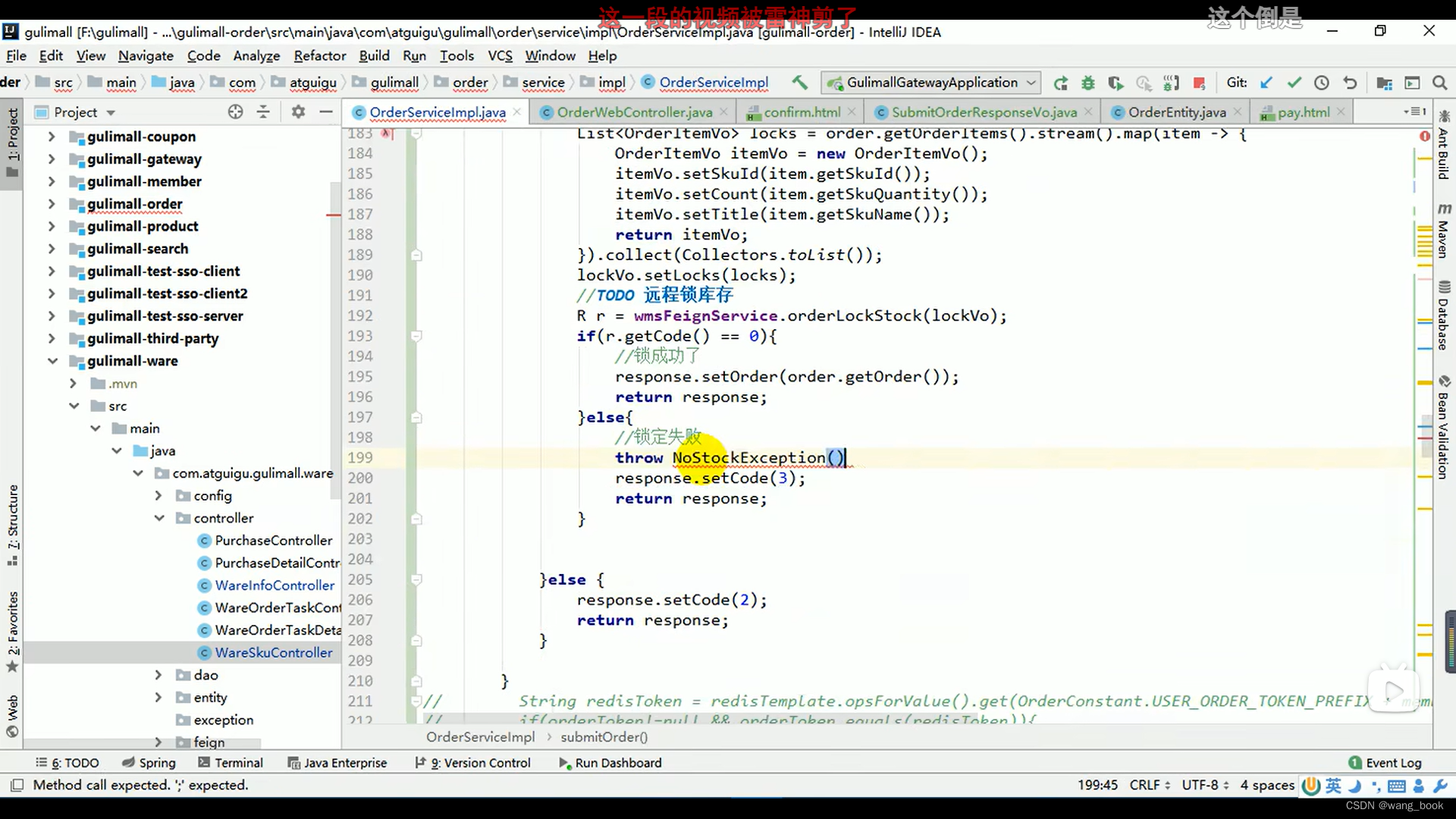
Task: Click the red Stop run icon
Action: 1199,83
